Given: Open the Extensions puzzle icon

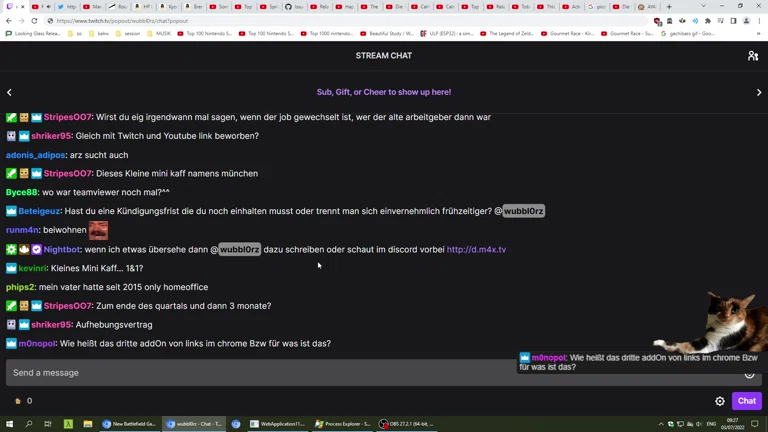Looking at the screenshot, I should click(708, 21).
